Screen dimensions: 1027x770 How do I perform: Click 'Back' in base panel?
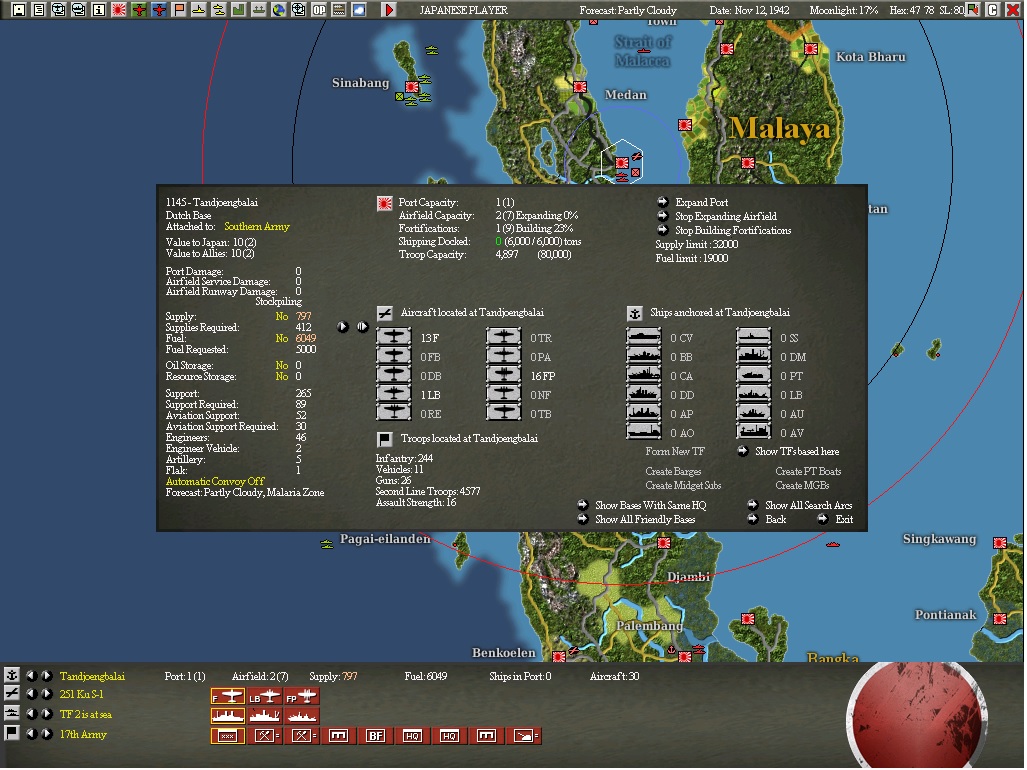(x=775, y=520)
